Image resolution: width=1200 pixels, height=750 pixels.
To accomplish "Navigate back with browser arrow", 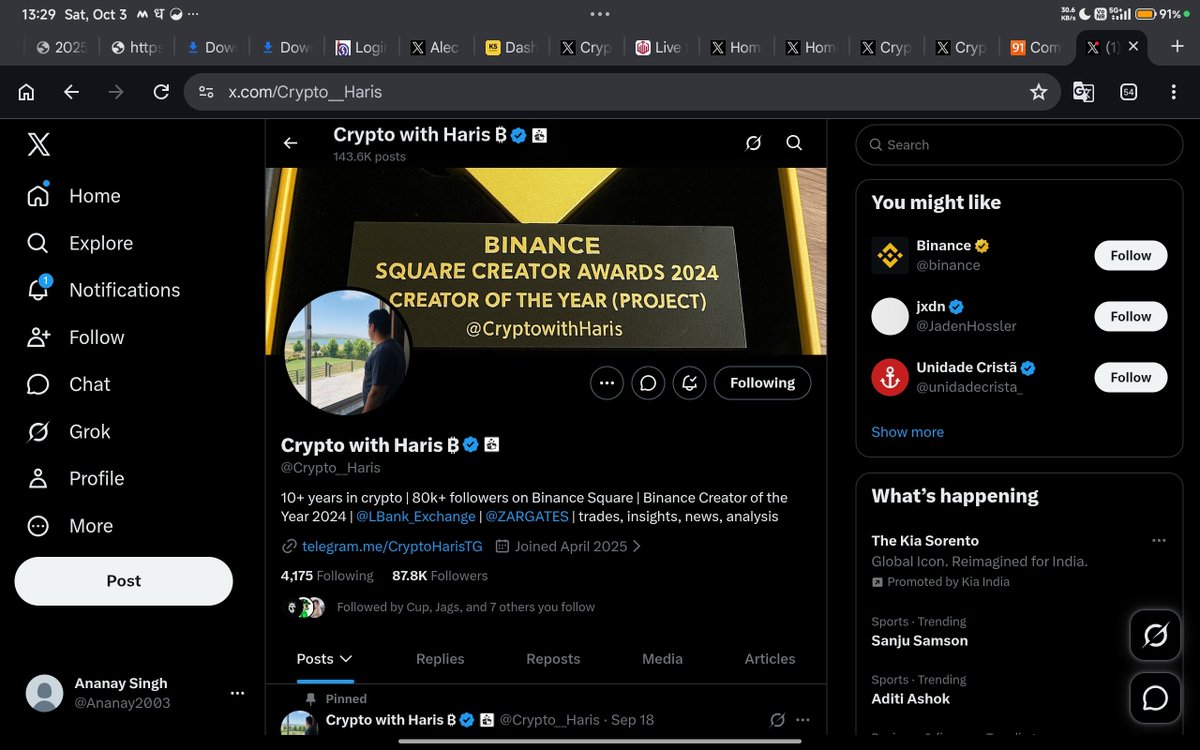I will pyautogui.click(x=71, y=92).
